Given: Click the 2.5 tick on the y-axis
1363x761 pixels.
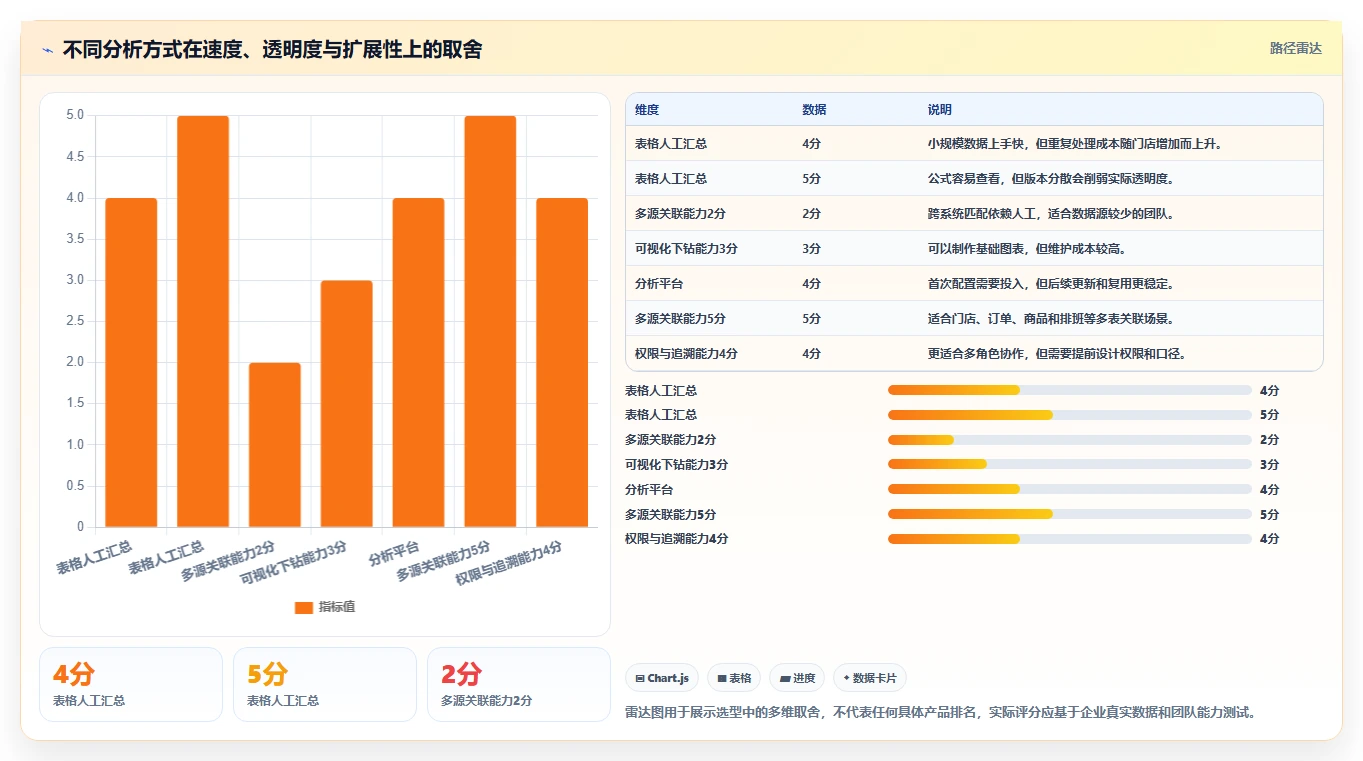Looking at the screenshot, I should pos(75,321).
